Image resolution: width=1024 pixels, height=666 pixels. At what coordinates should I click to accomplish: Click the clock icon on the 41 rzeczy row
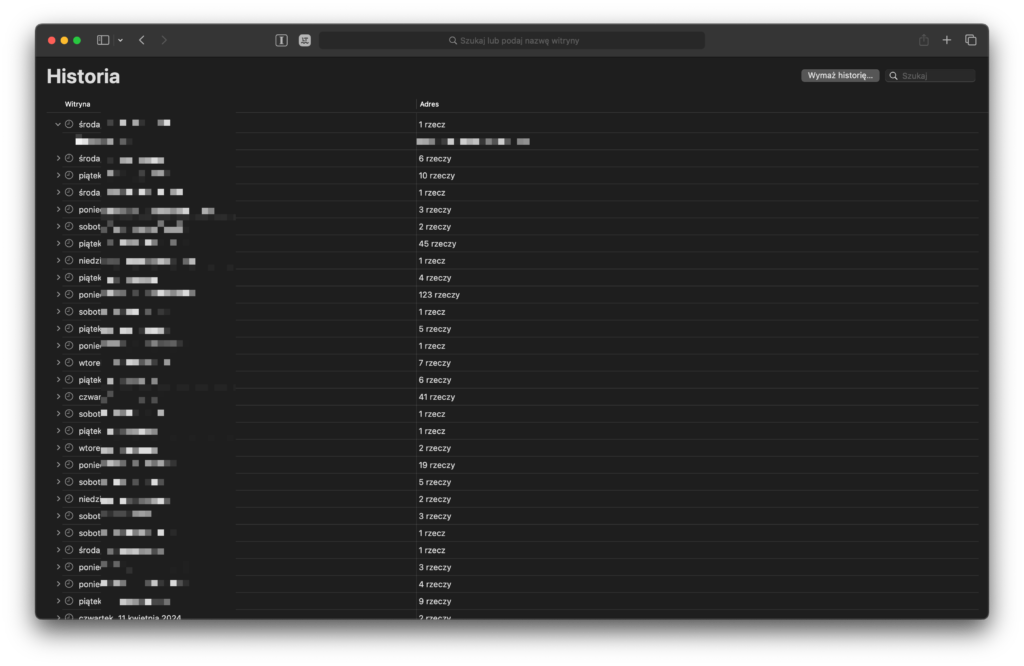[69, 397]
